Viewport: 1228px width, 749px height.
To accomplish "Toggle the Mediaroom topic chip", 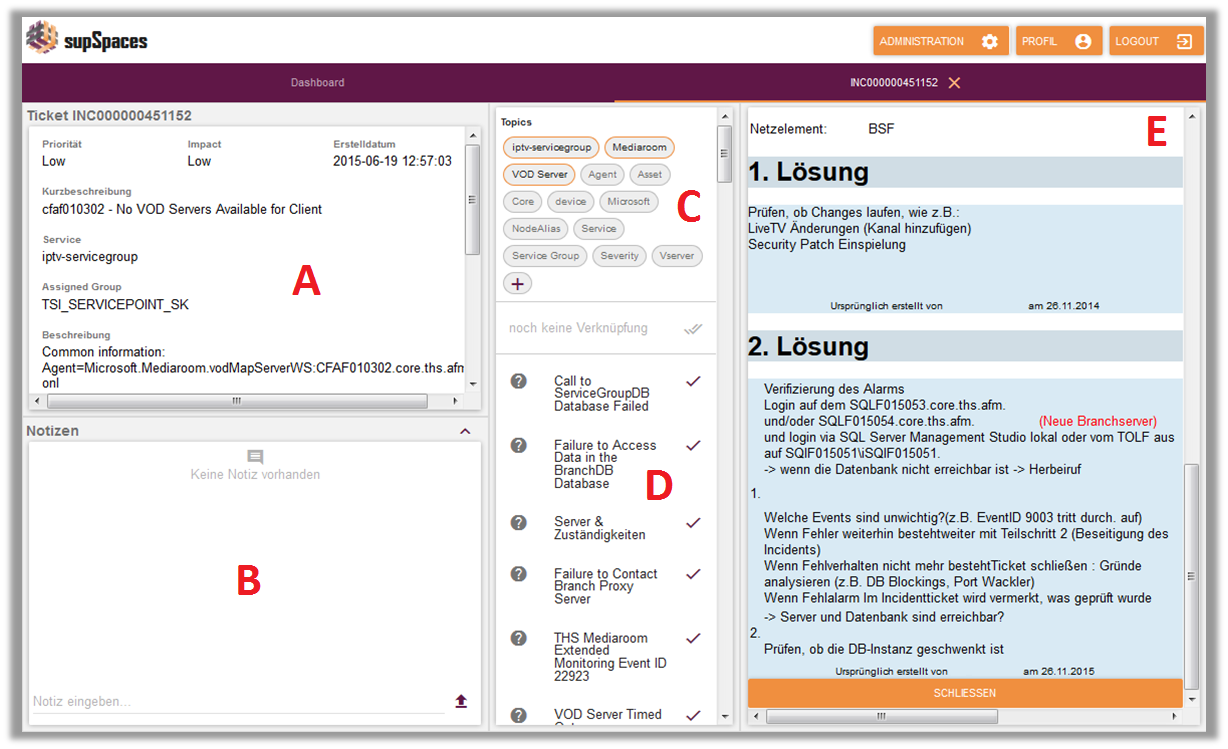I will point(639,147).
